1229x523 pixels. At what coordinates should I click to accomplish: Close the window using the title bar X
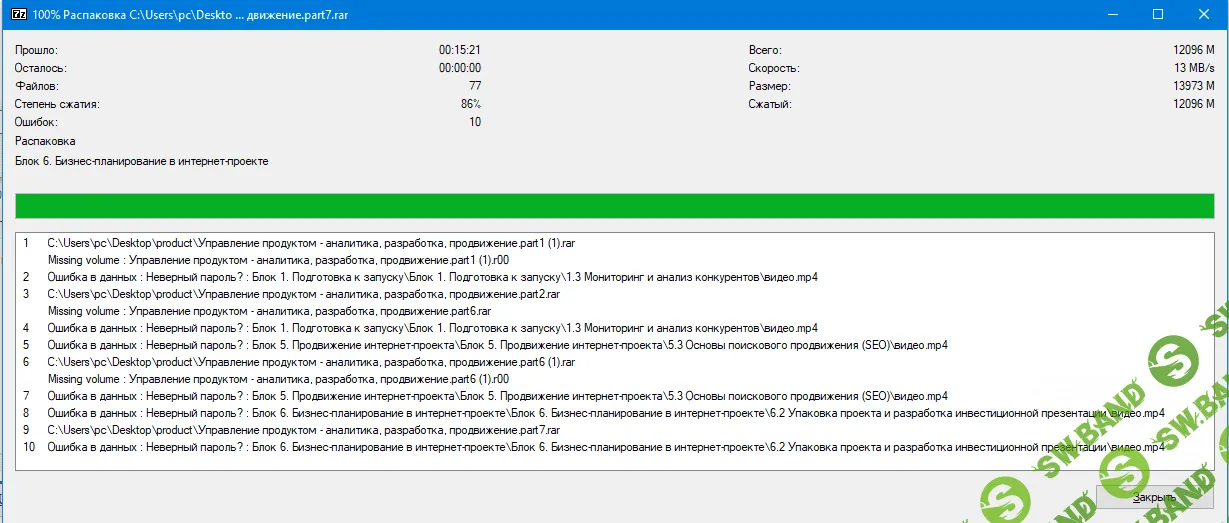(1204, 15)
